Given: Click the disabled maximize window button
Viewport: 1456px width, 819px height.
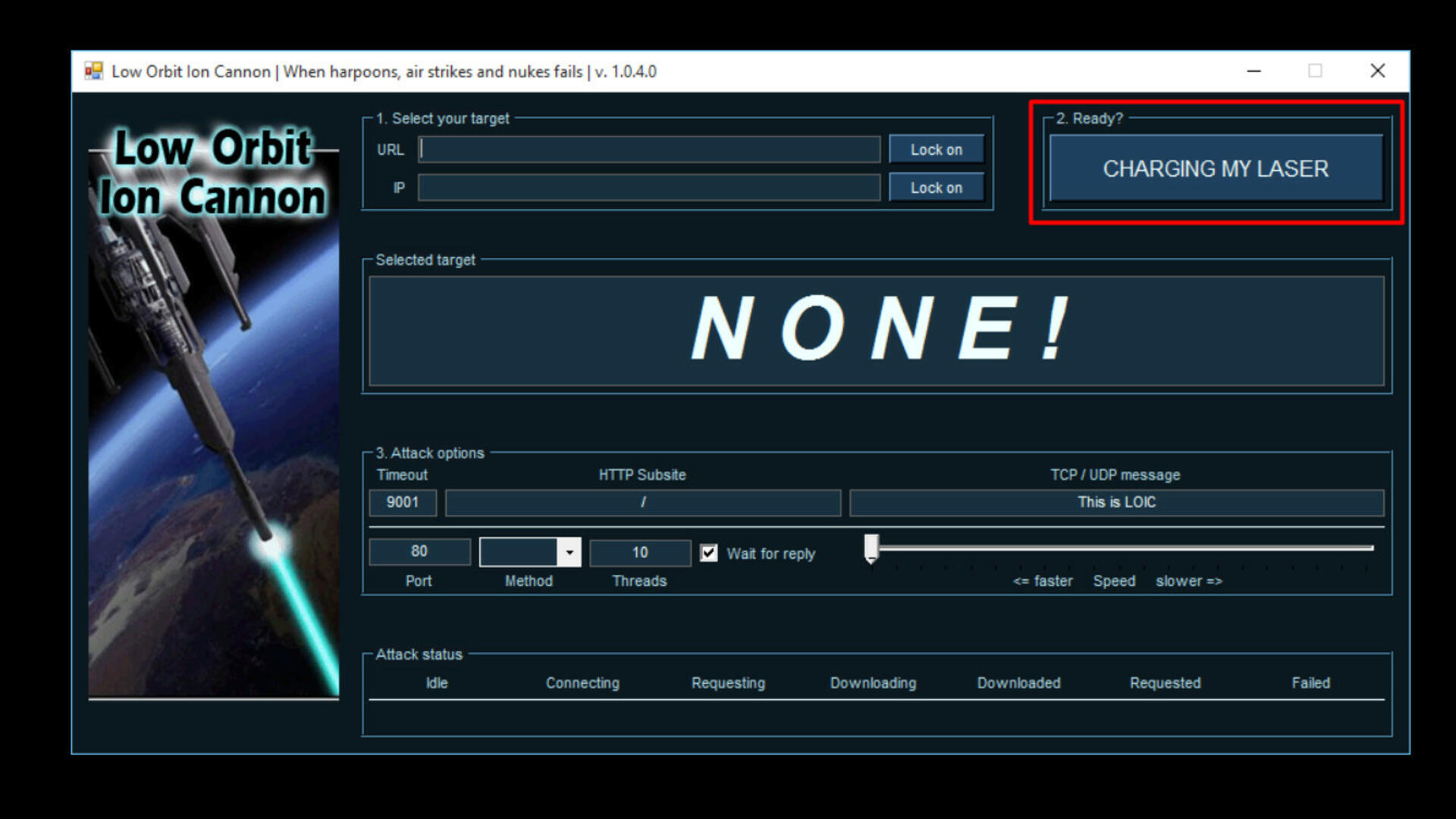Looking at the screenshot, I should coord(1315,71).
